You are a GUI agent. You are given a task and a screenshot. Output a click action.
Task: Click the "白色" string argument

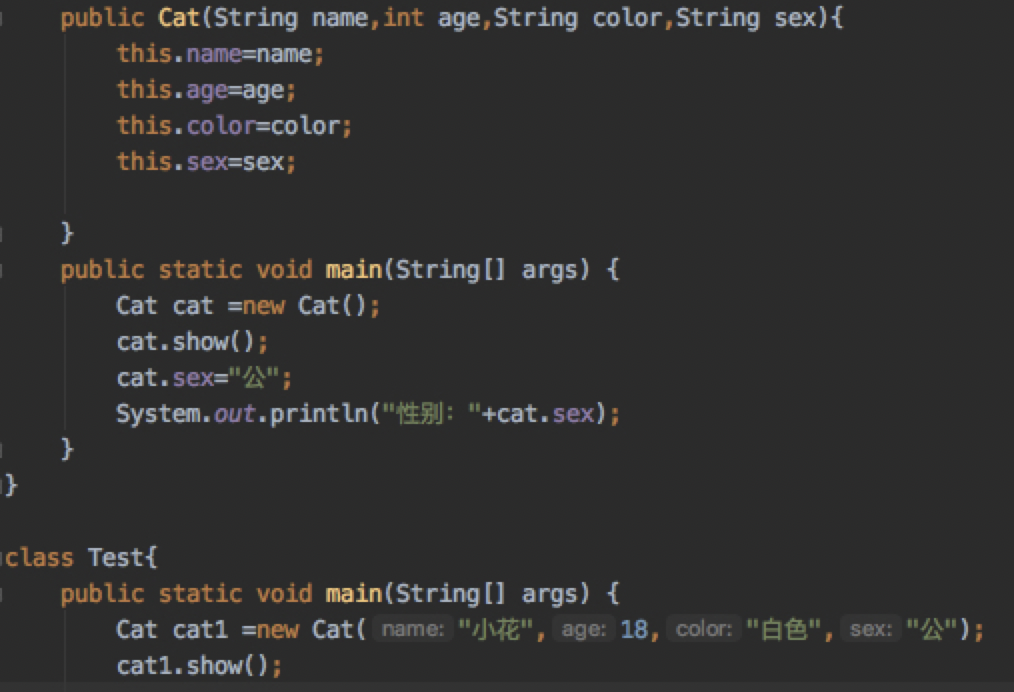783,630
